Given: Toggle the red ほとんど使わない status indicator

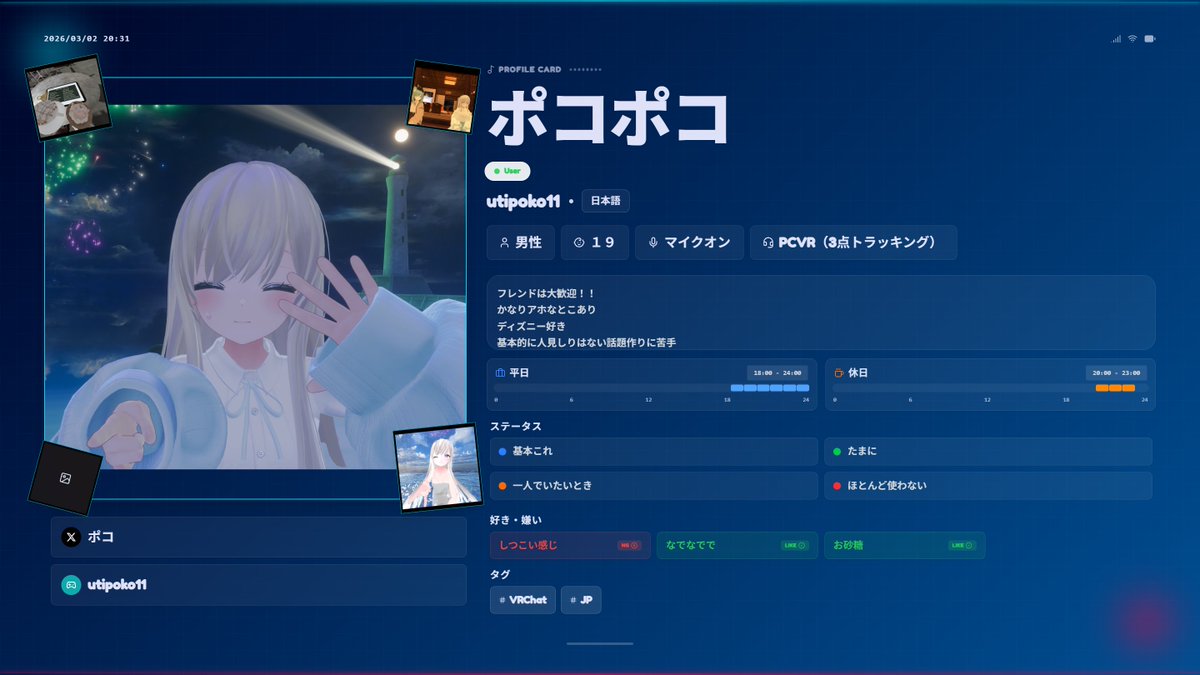Looking at the screenshot, I should tap(835, 486).
